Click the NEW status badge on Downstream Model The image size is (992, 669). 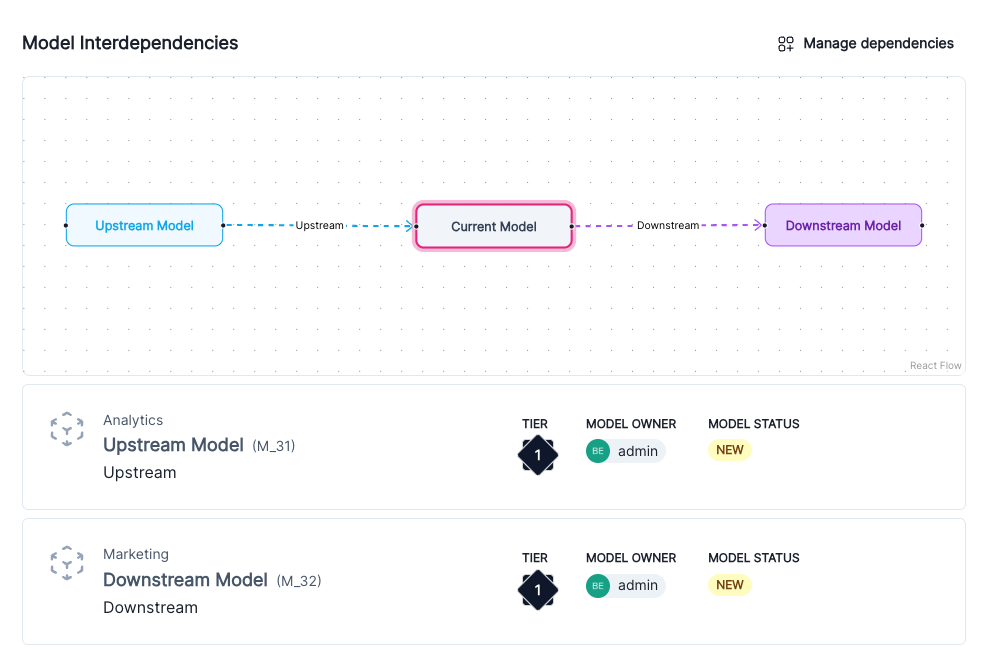click(729, 585)
